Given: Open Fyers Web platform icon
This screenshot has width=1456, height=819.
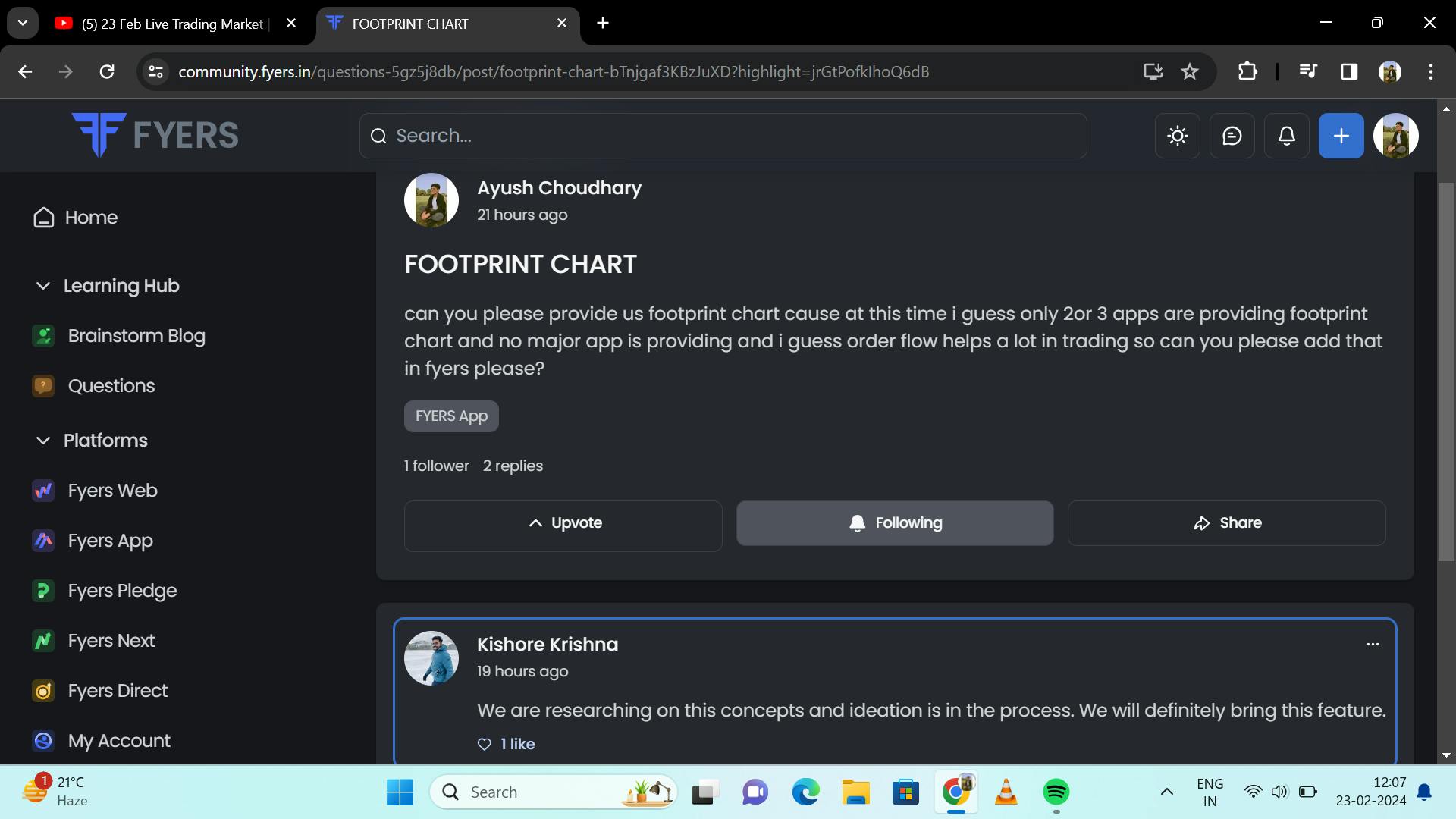Looking at the screenshot, I should point(43,491).
